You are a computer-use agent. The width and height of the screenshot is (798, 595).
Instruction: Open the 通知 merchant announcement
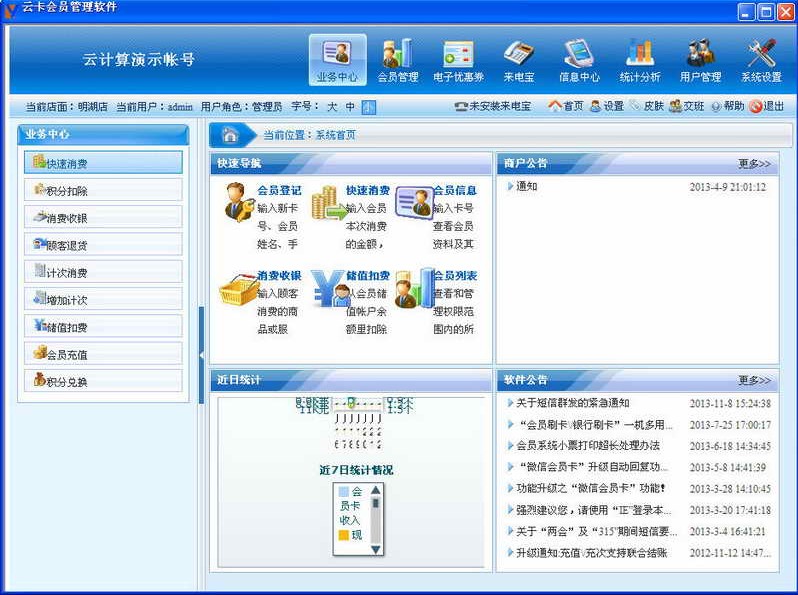pyautogui.click(x=527, y=186)
